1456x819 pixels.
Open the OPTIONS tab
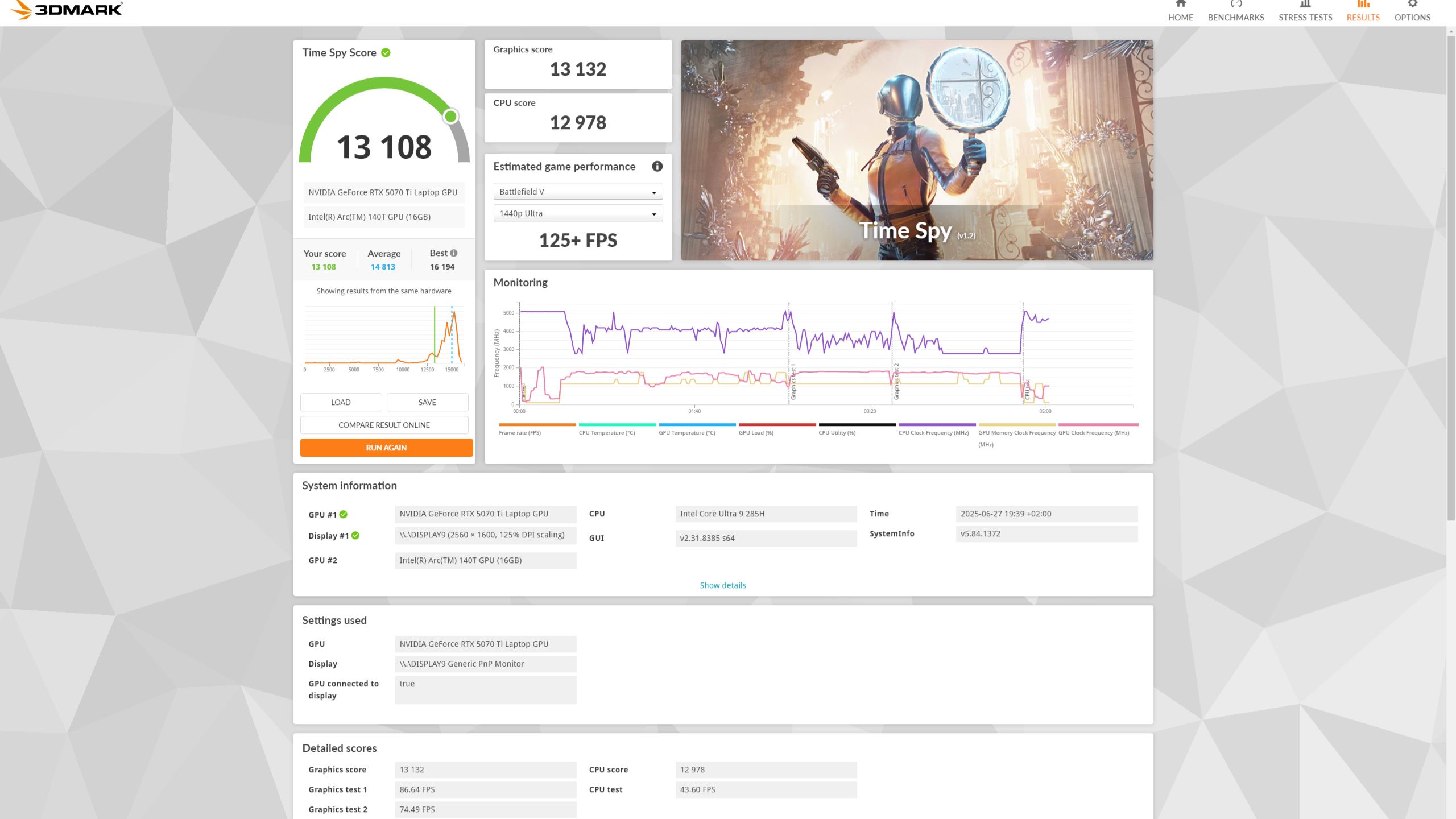[x=1412, y=18]
